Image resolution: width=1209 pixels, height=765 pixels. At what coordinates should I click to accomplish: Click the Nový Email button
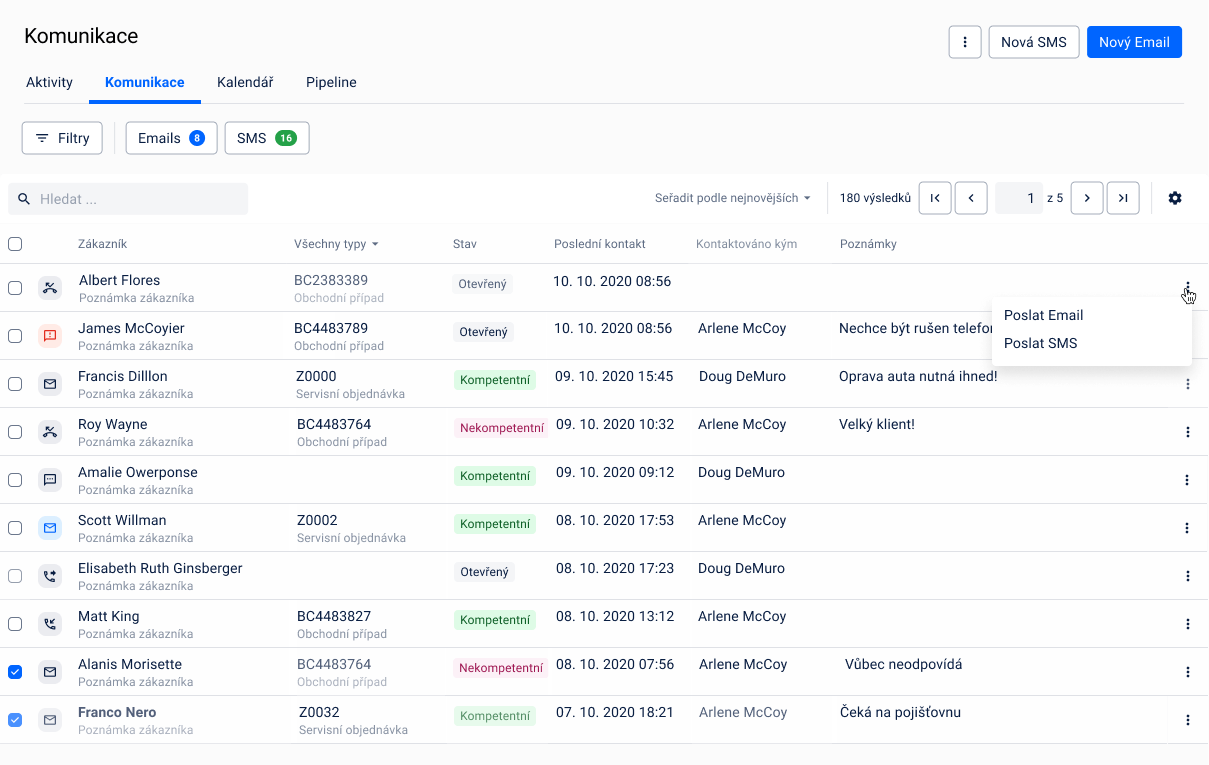pyautogui.click(x=1134, y=42)
